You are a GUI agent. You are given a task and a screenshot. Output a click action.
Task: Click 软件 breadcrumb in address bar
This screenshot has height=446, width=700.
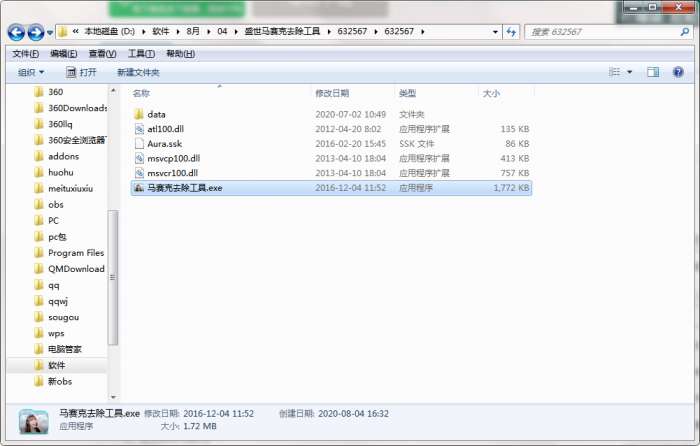pos(161,31)
